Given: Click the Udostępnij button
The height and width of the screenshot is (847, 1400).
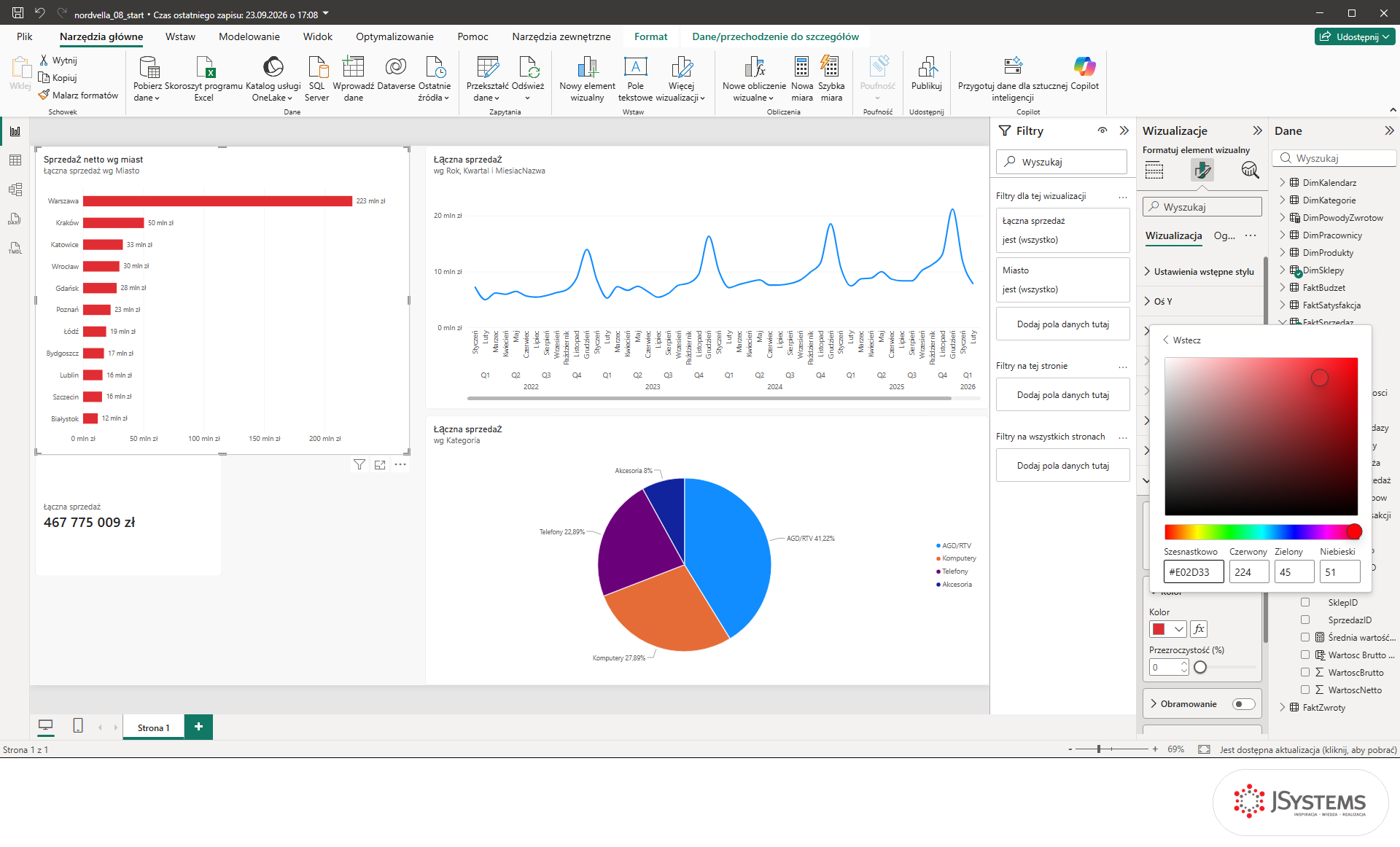Looking at the screenshot, I should point(1356,36).
